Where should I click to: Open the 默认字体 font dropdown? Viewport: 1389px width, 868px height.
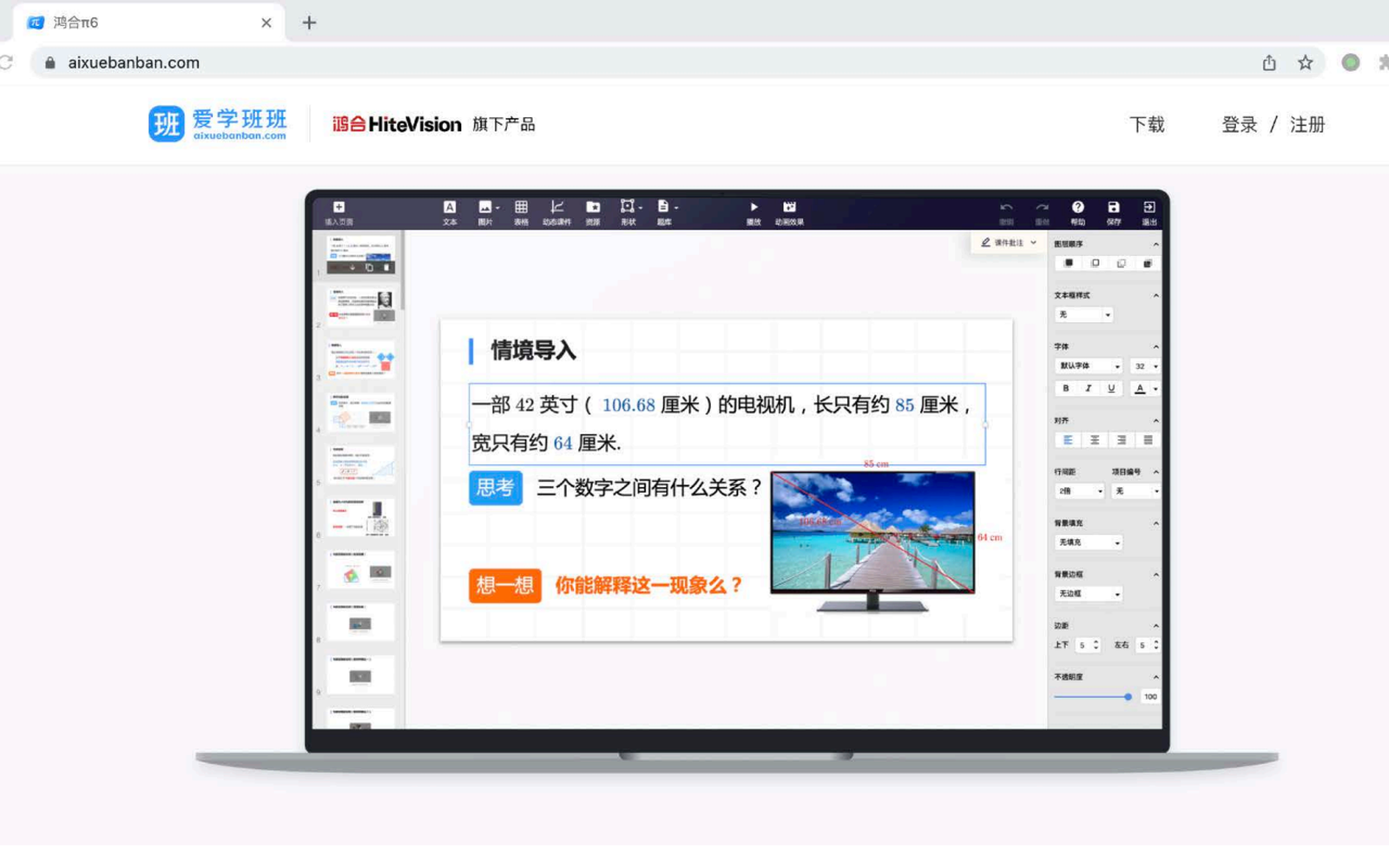[x=1087, y=365]
